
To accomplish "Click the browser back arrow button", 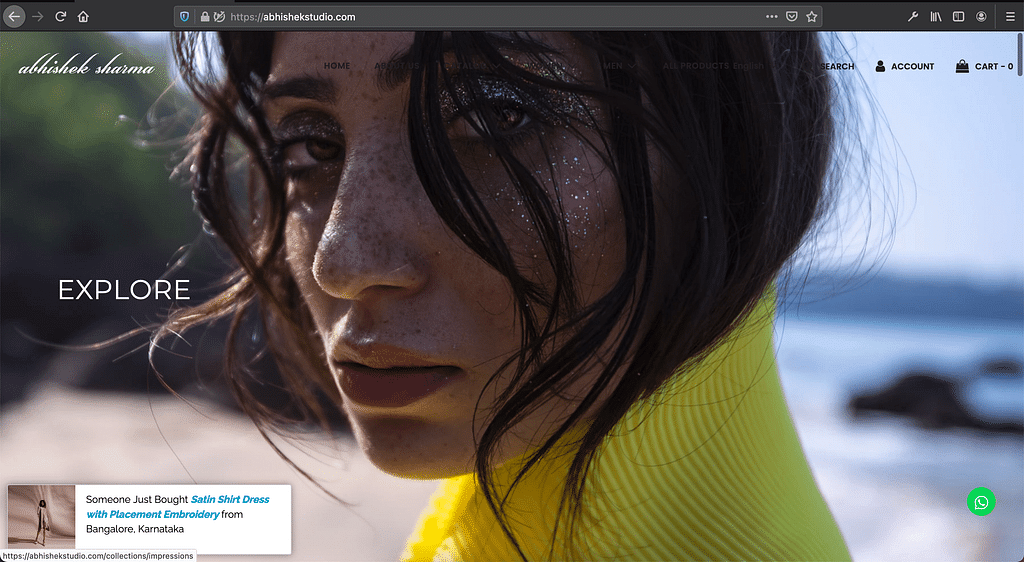I will click(14, 16).
